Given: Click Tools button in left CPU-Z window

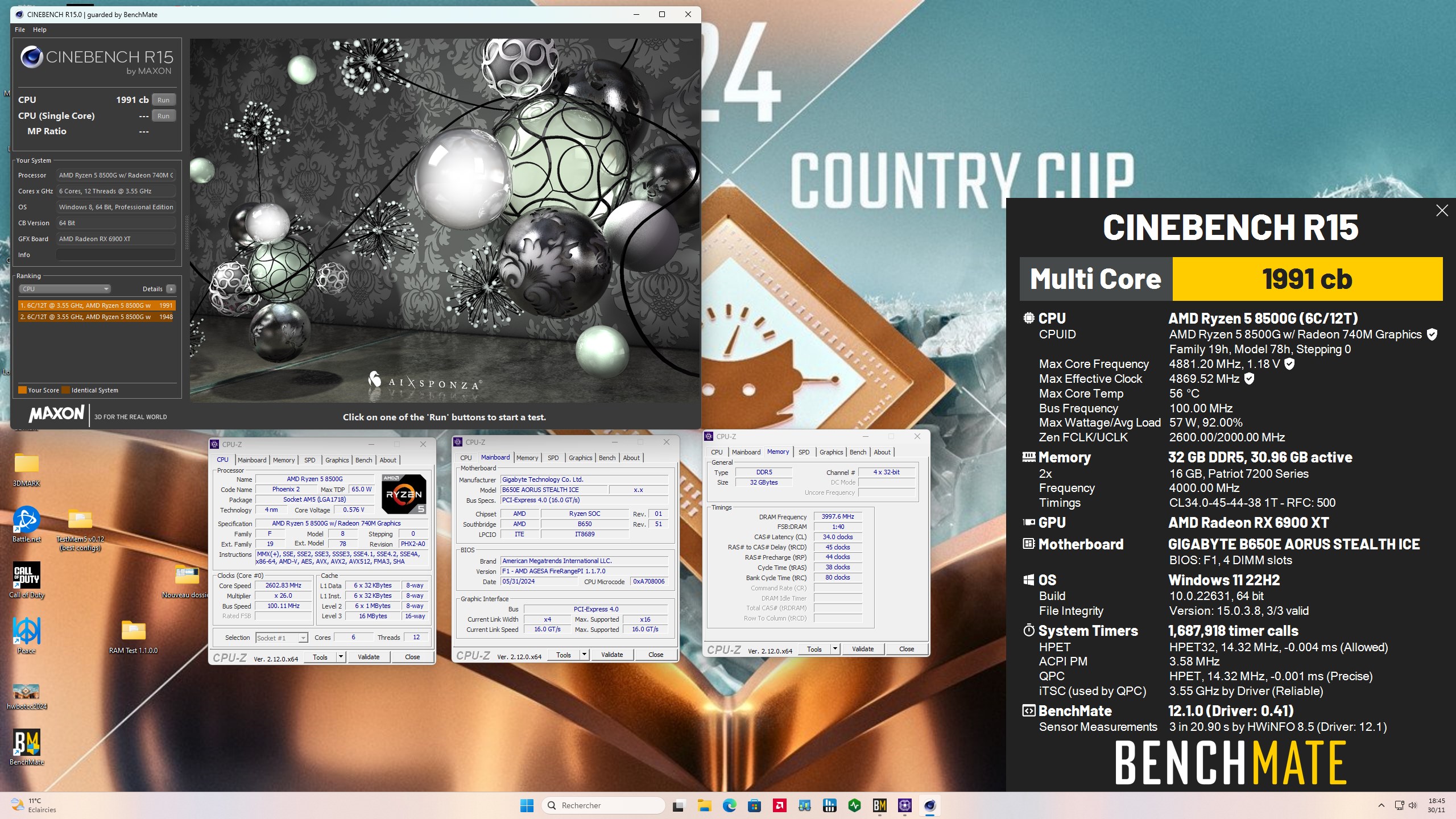Looking at the screenshot, I should point(320,657).
